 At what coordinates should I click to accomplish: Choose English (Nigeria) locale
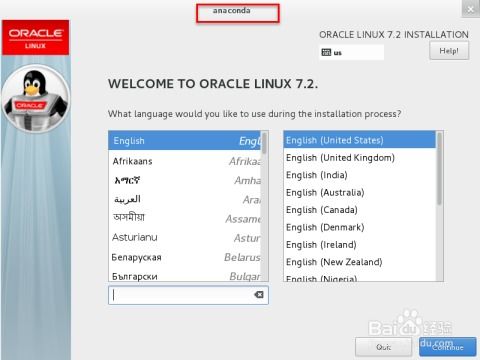tap(360, 277)
